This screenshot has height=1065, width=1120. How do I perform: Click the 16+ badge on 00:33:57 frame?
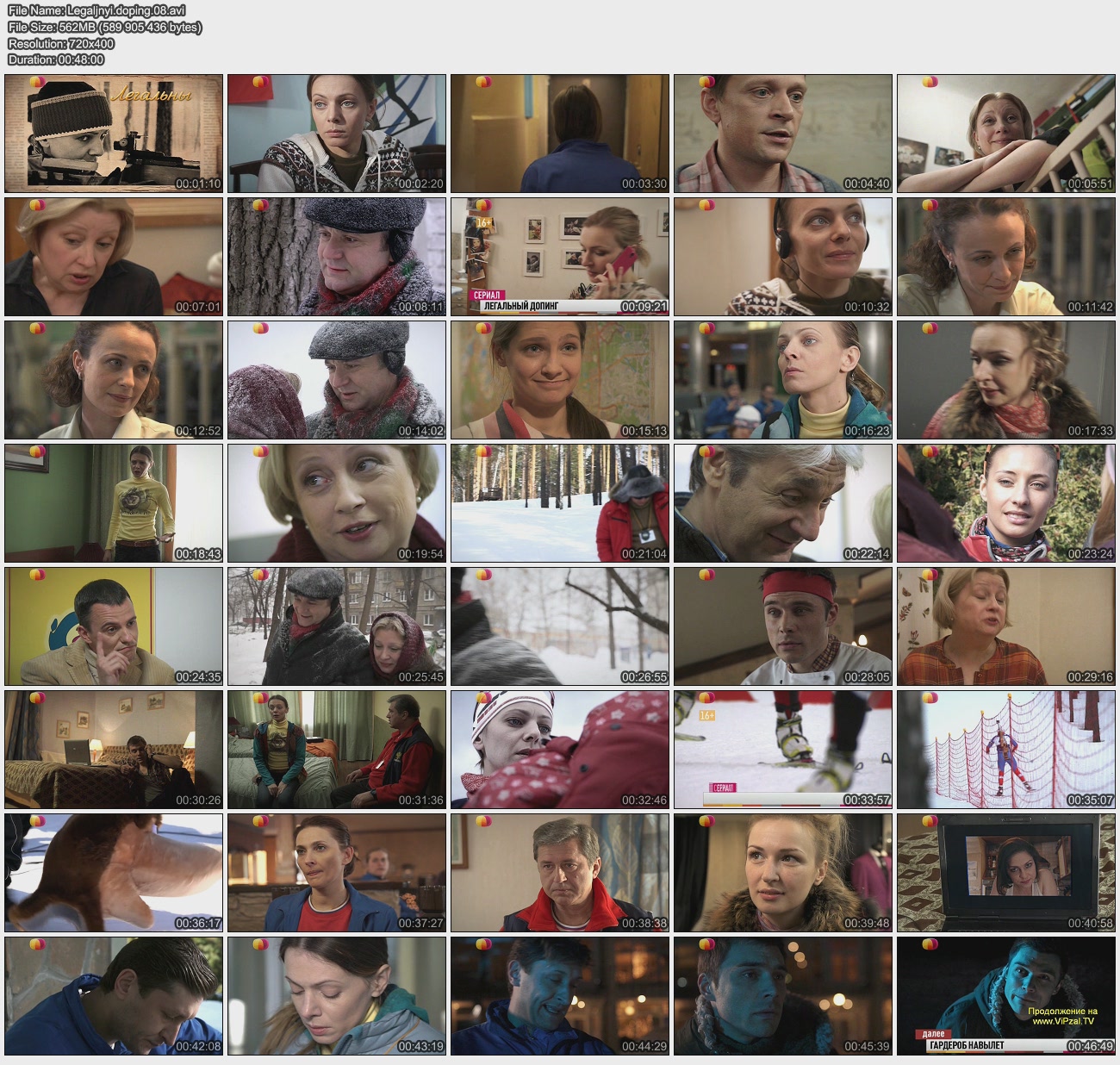[706, 715]
